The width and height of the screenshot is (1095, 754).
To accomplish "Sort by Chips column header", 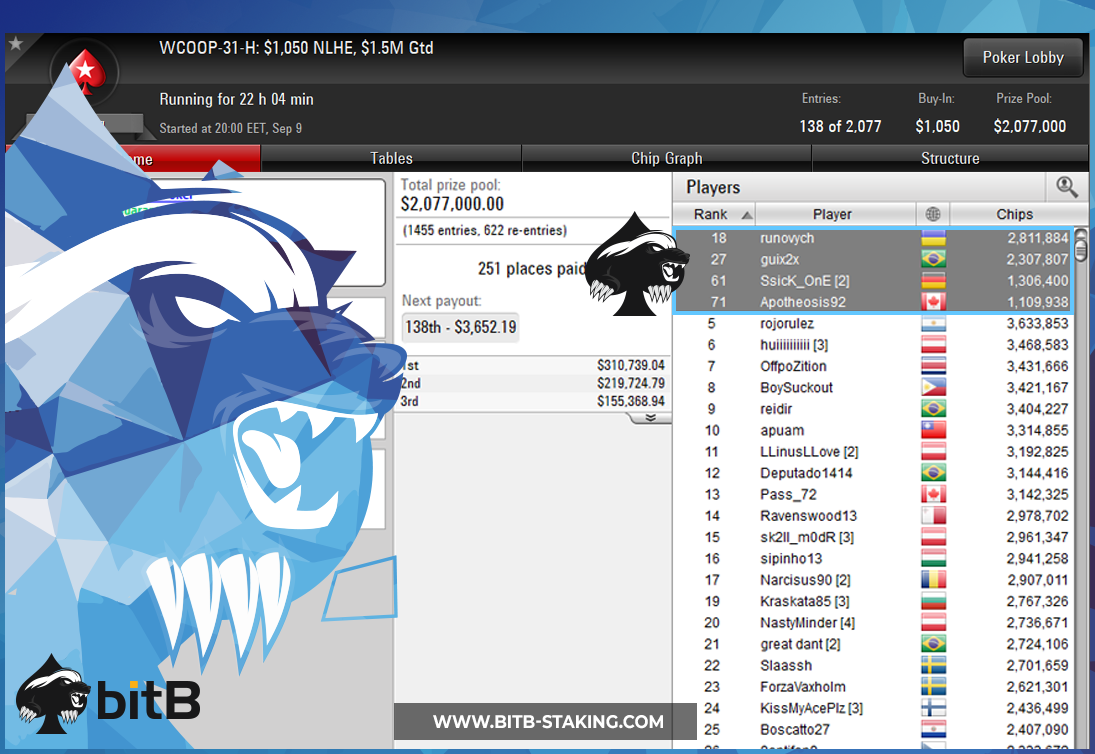I will point(1015,214).
